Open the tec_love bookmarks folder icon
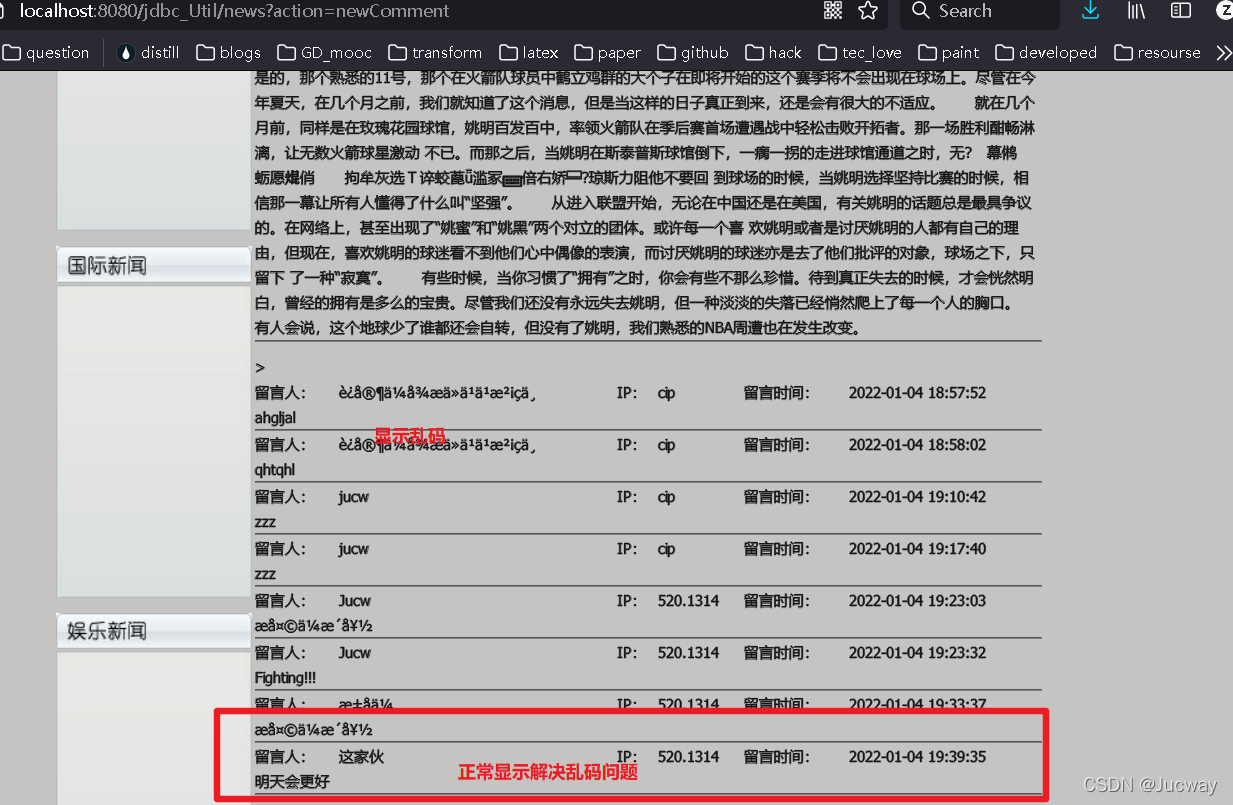The image size is (1233, 805). [x=860, y=52]
